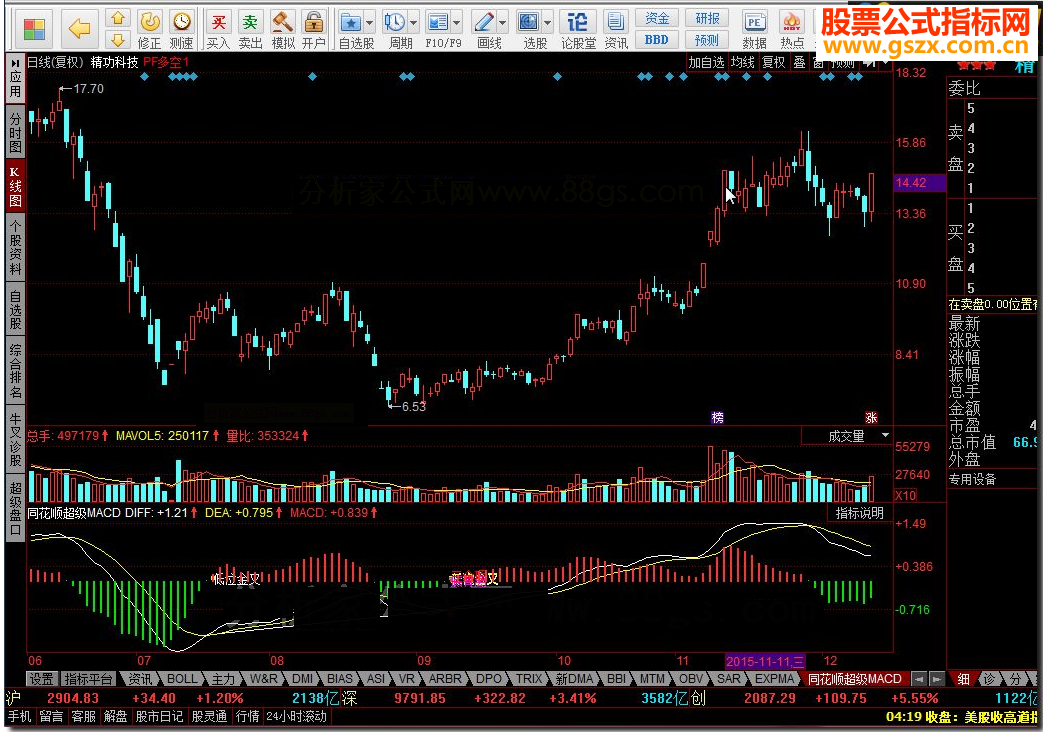Select the BIAS indicator tab
This screenshot has width=1043, height=732.
tap(340, 679)
